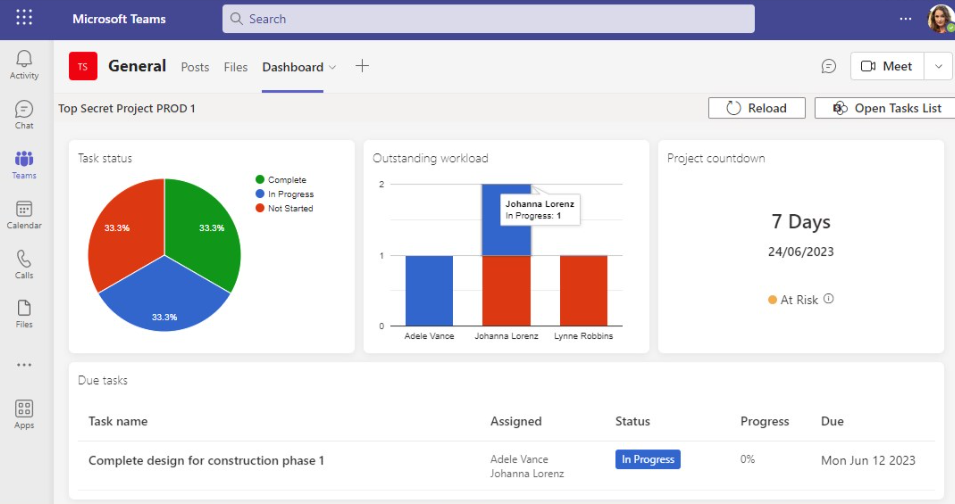This screenshot has height=504, width=955.
Task: Click due date 'Mon Jun 12 2023'
Action: pos(868,460)
